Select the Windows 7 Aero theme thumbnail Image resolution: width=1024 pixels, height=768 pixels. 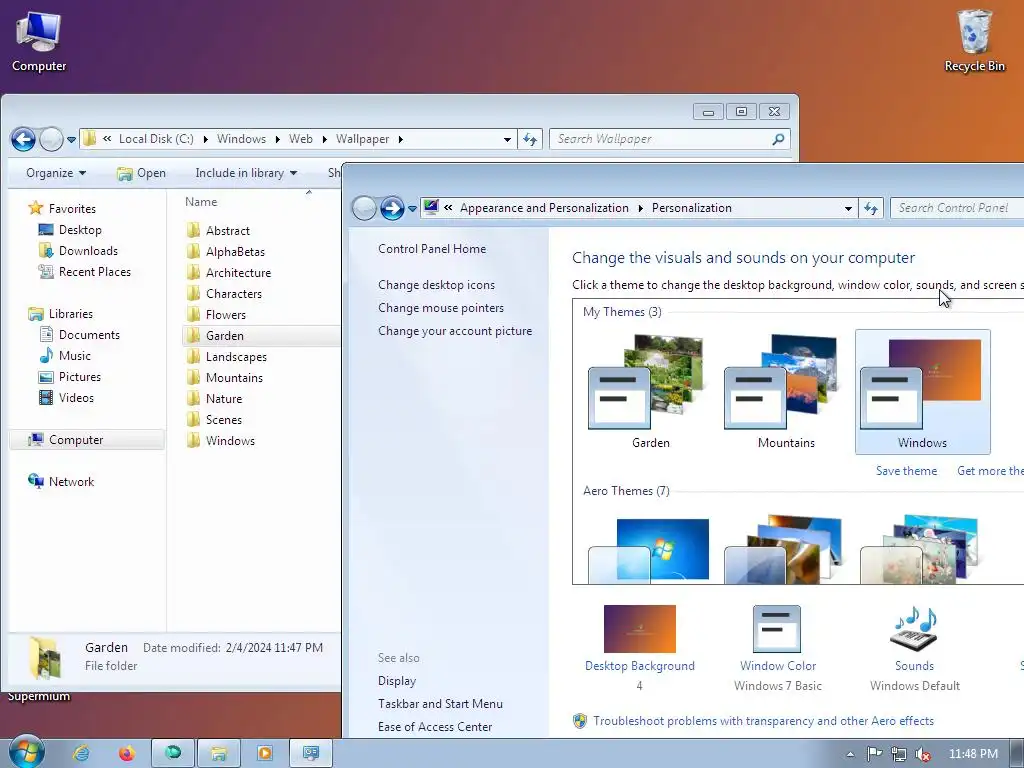coord(650,551)
